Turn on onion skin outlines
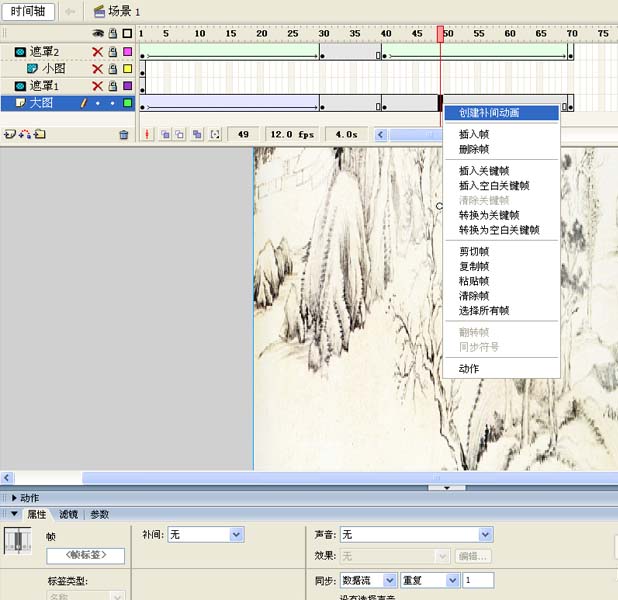Viewport: 618px width, 600px height. point(180,134)
